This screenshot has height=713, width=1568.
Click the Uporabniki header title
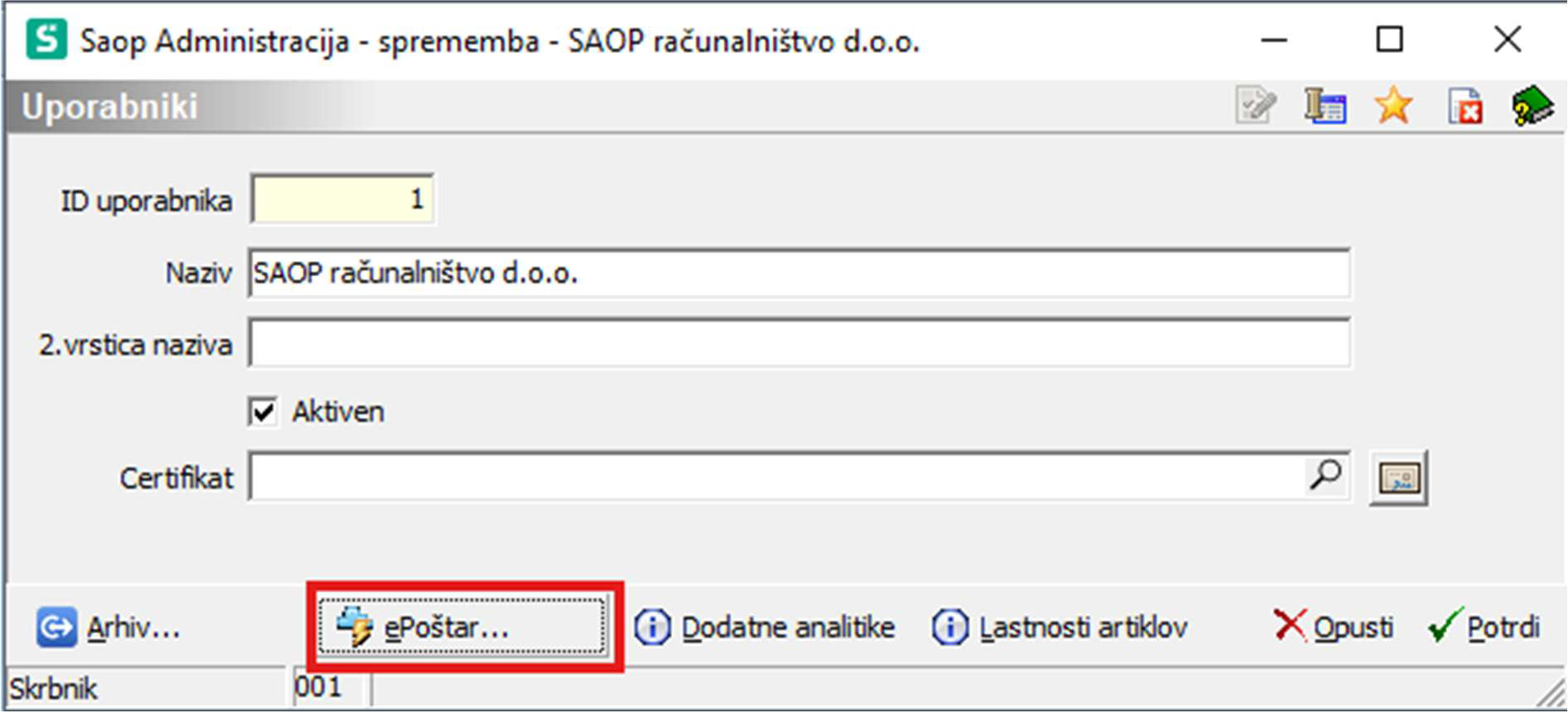[x=109, y=107]
